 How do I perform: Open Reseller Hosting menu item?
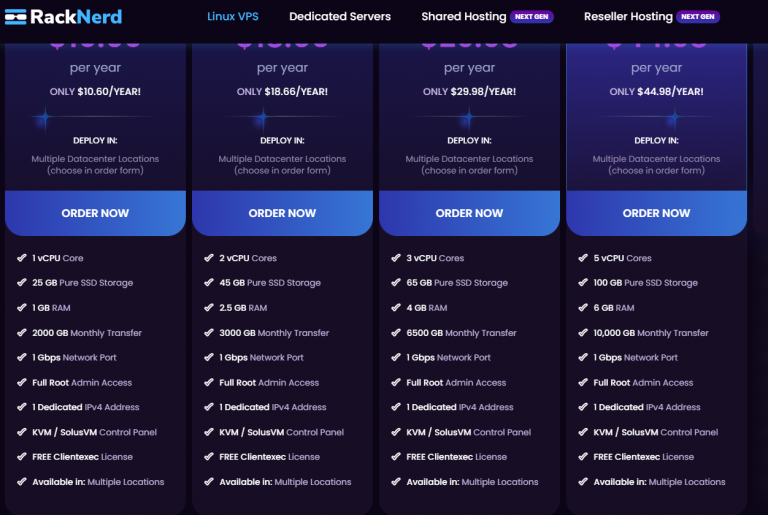(628, 16)
